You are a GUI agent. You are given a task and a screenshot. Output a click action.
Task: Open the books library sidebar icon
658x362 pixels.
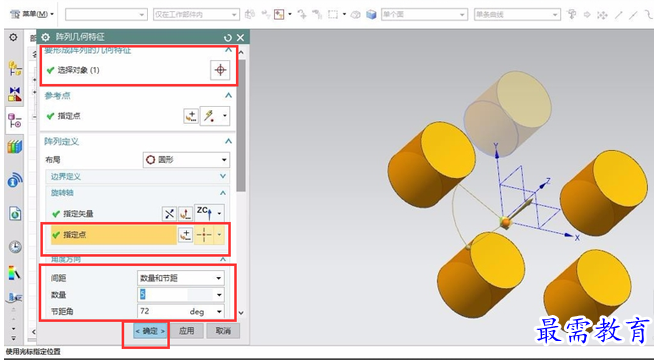pyautogui.click(x=15, y=147)
